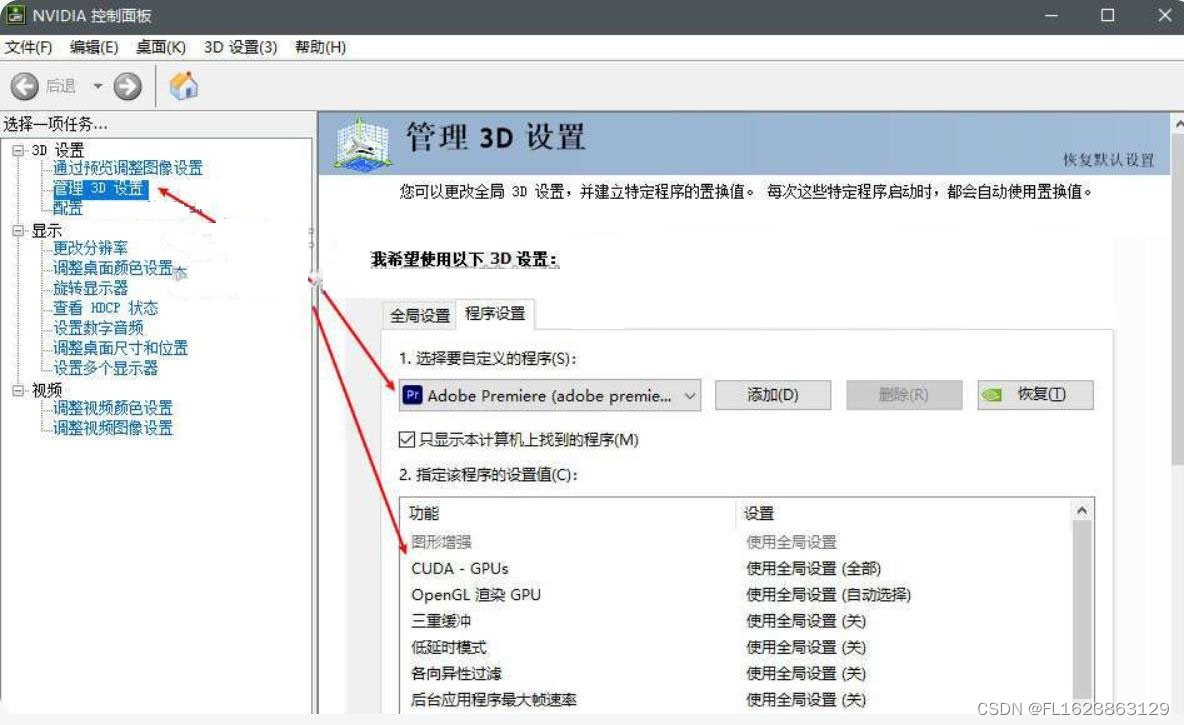Select 调整桌面尺寸和位置 in tree
Screen dimensions: 1184x725
coord(120,348)
